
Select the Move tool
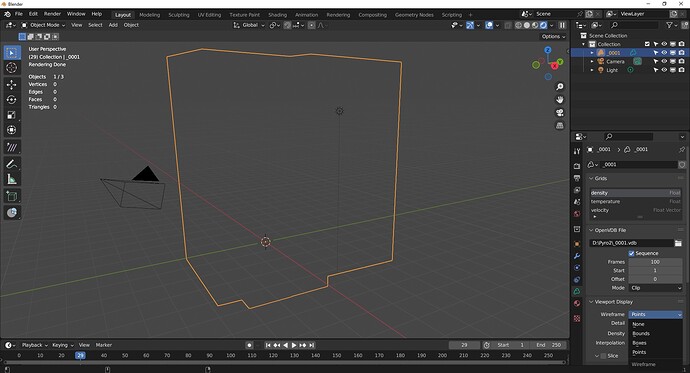(x=12, y=84)
